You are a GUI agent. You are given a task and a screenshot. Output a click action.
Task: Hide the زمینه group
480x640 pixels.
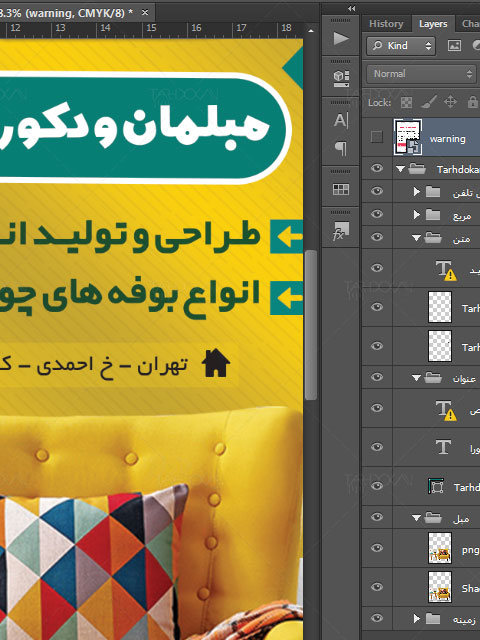[x=377, y=618]
